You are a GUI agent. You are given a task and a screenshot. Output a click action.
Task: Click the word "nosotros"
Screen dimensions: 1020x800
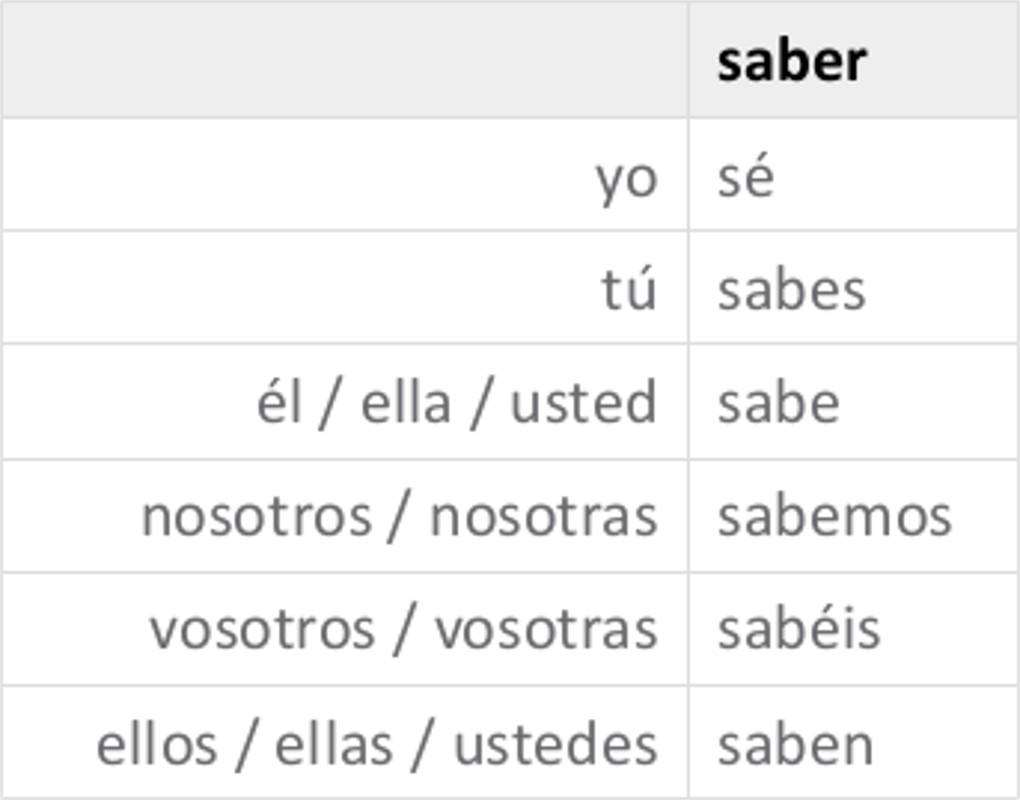[255, 516]
